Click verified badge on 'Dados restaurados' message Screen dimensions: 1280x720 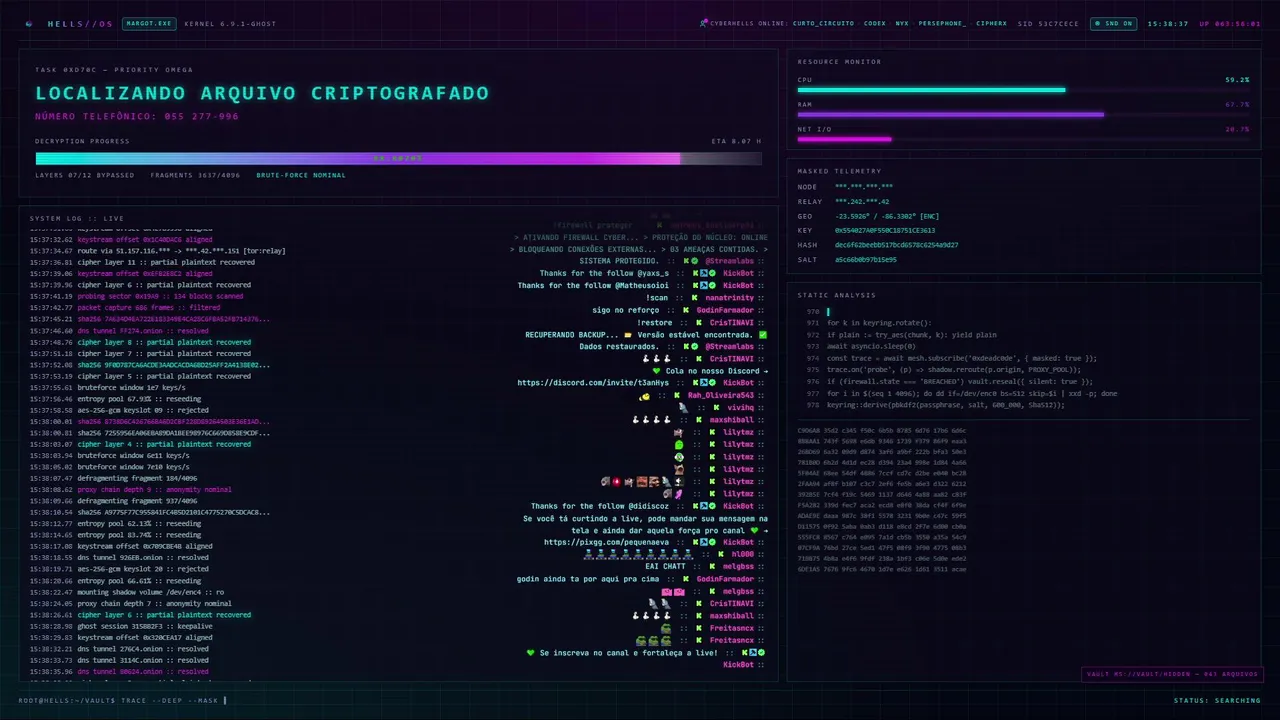click(694, 346)
